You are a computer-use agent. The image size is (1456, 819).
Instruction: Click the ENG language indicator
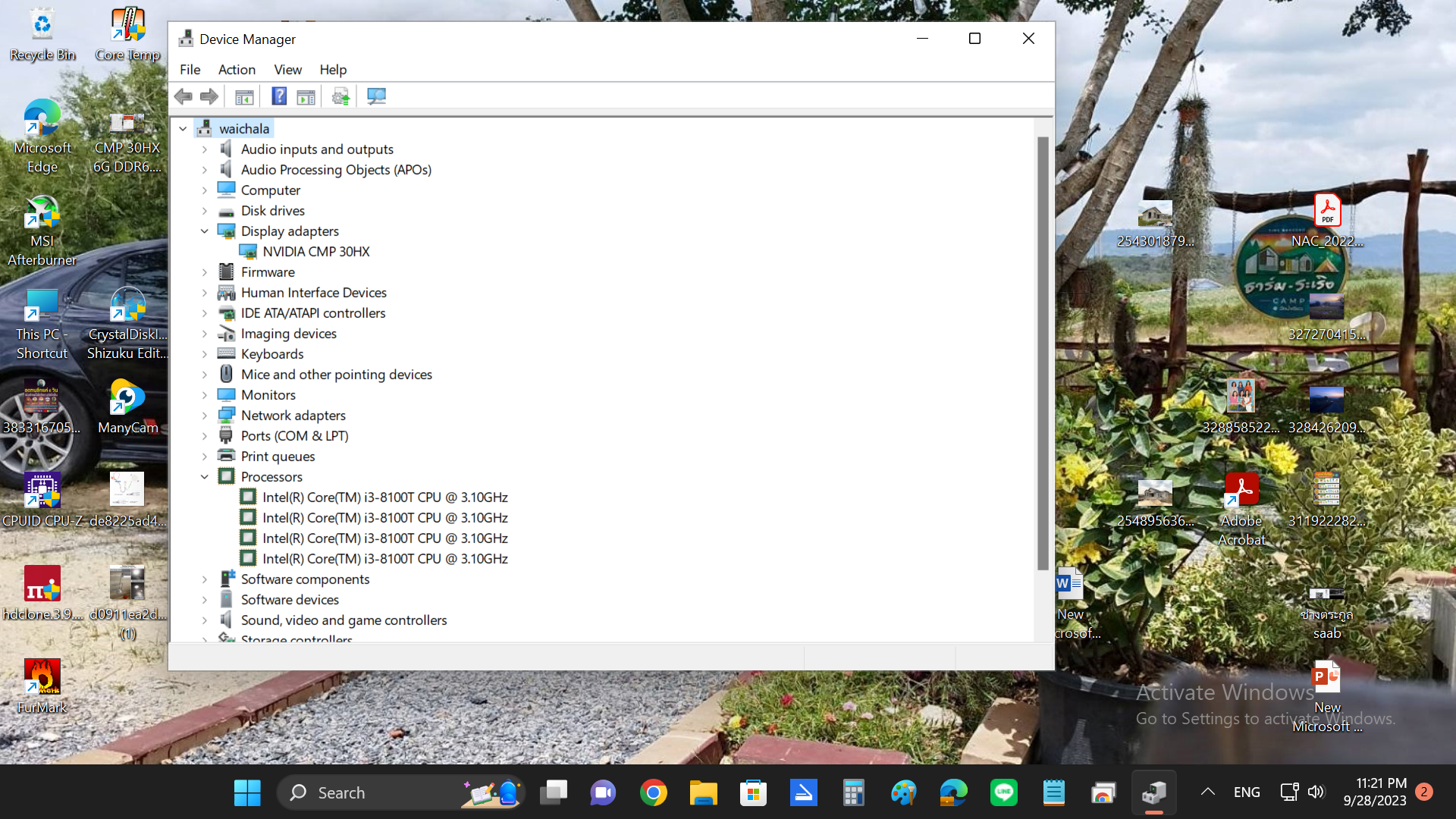[1247, 792]
